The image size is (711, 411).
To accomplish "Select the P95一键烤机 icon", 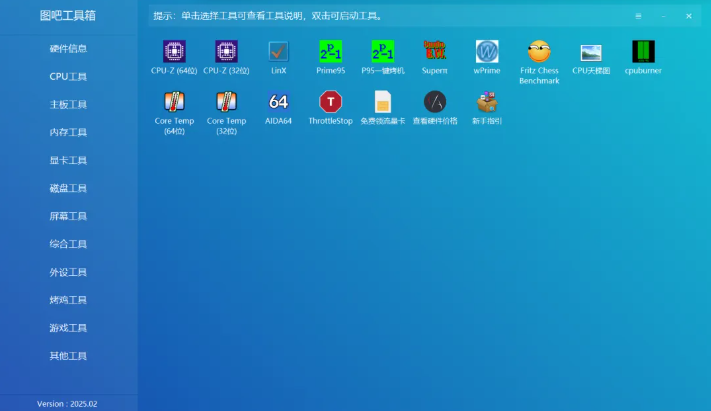I will (383, 51).
